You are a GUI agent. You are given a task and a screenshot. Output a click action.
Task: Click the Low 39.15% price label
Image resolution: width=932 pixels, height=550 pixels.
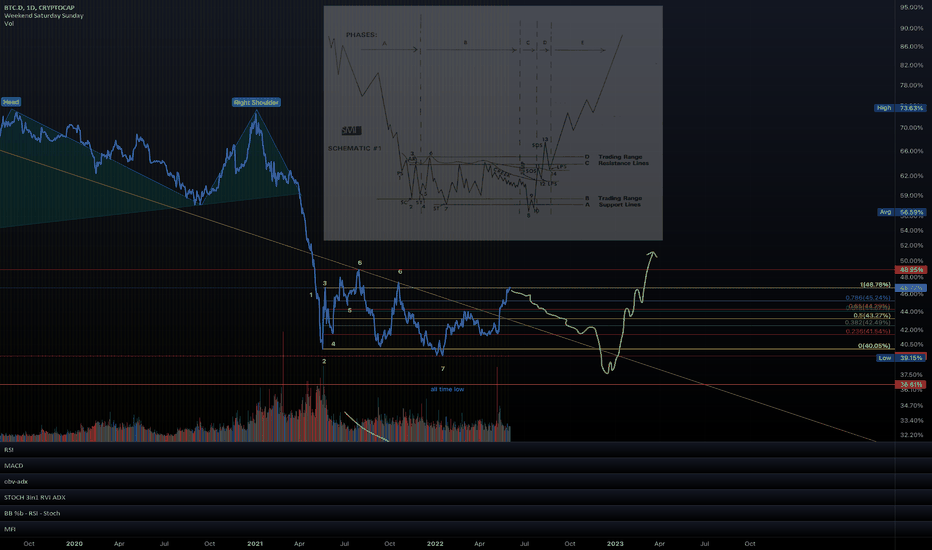point(901,357)
